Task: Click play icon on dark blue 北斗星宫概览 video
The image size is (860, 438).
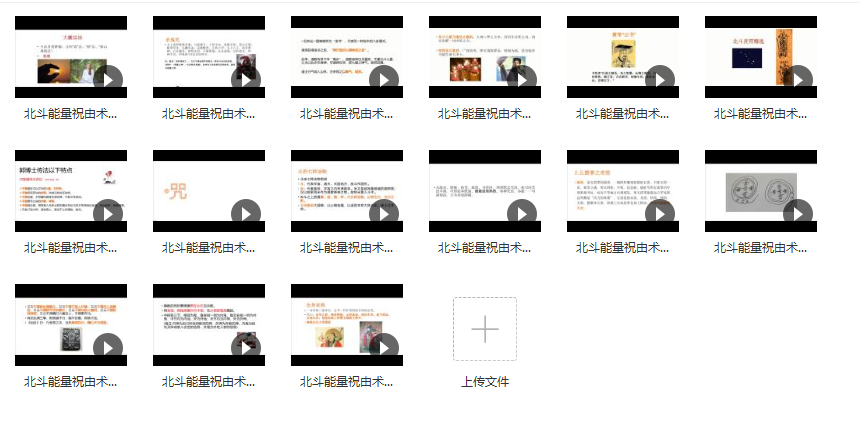Action: pos(798,79)
